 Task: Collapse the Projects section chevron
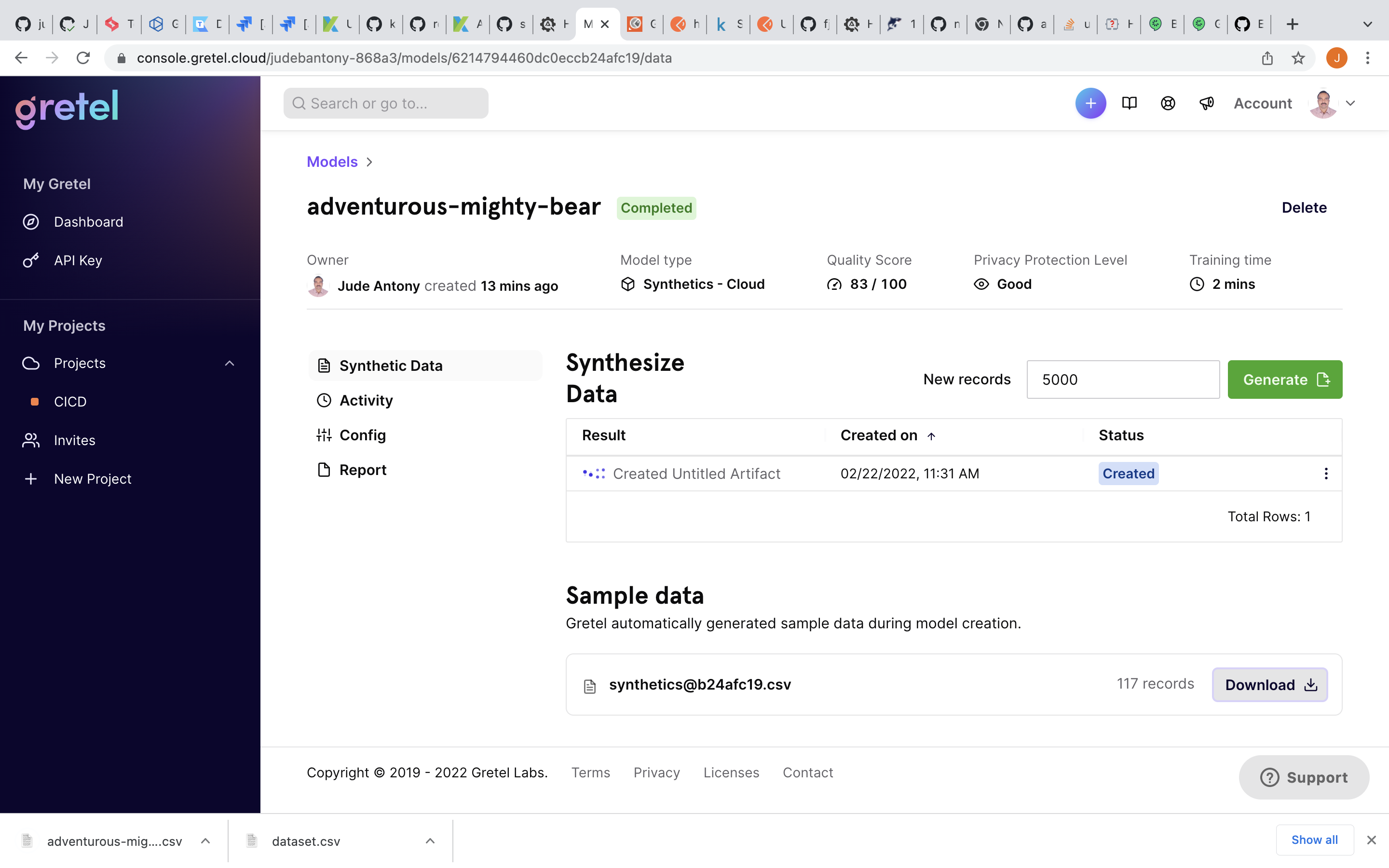pos(230,364)
